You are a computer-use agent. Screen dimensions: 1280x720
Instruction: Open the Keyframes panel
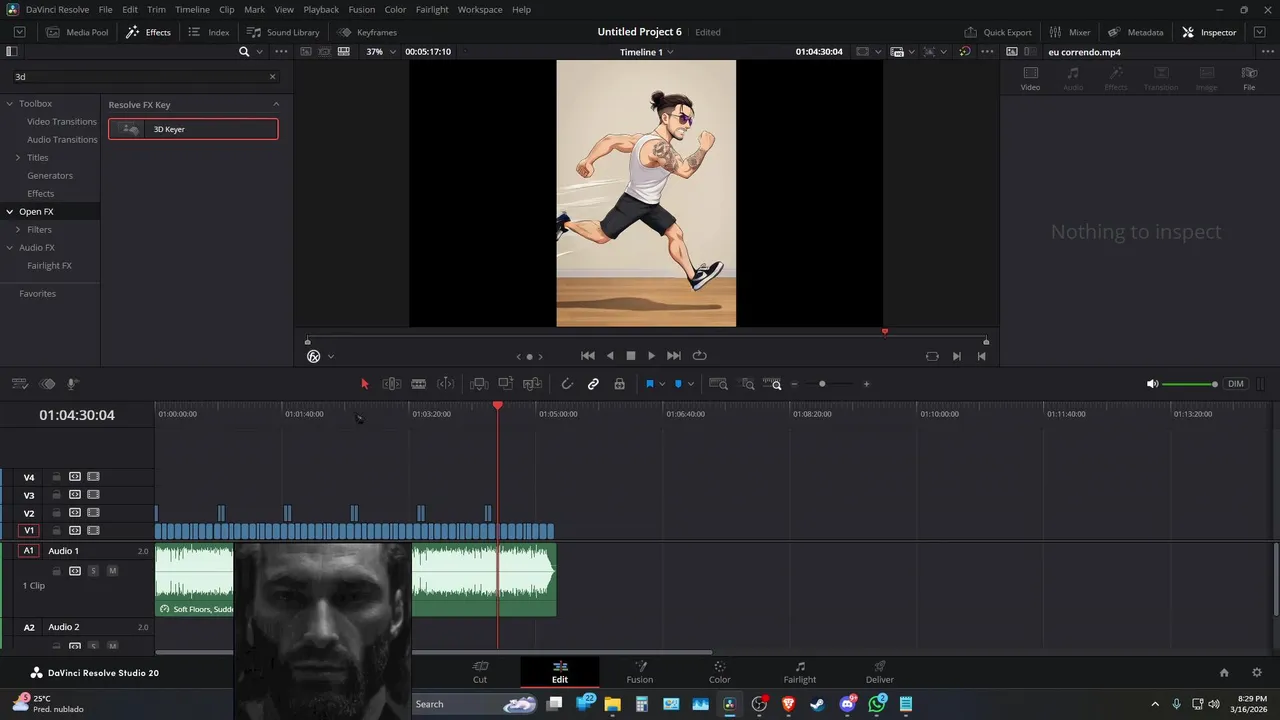pos(367,32)
